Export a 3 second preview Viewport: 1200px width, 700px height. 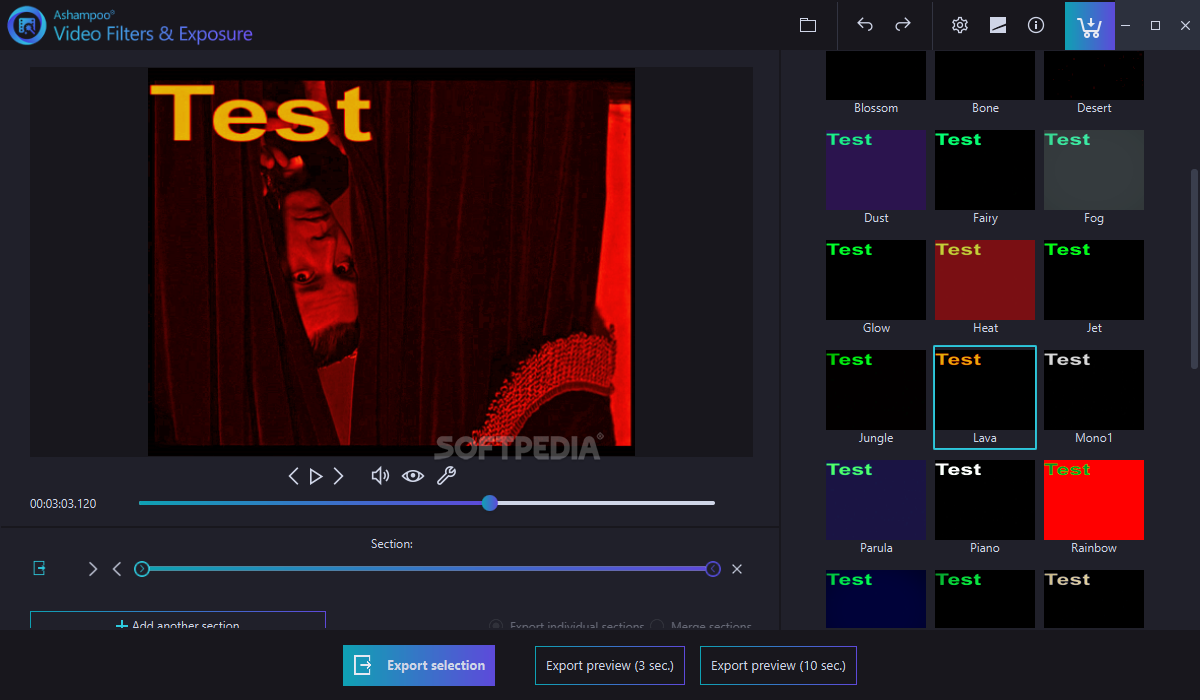(x=610, y=665)
